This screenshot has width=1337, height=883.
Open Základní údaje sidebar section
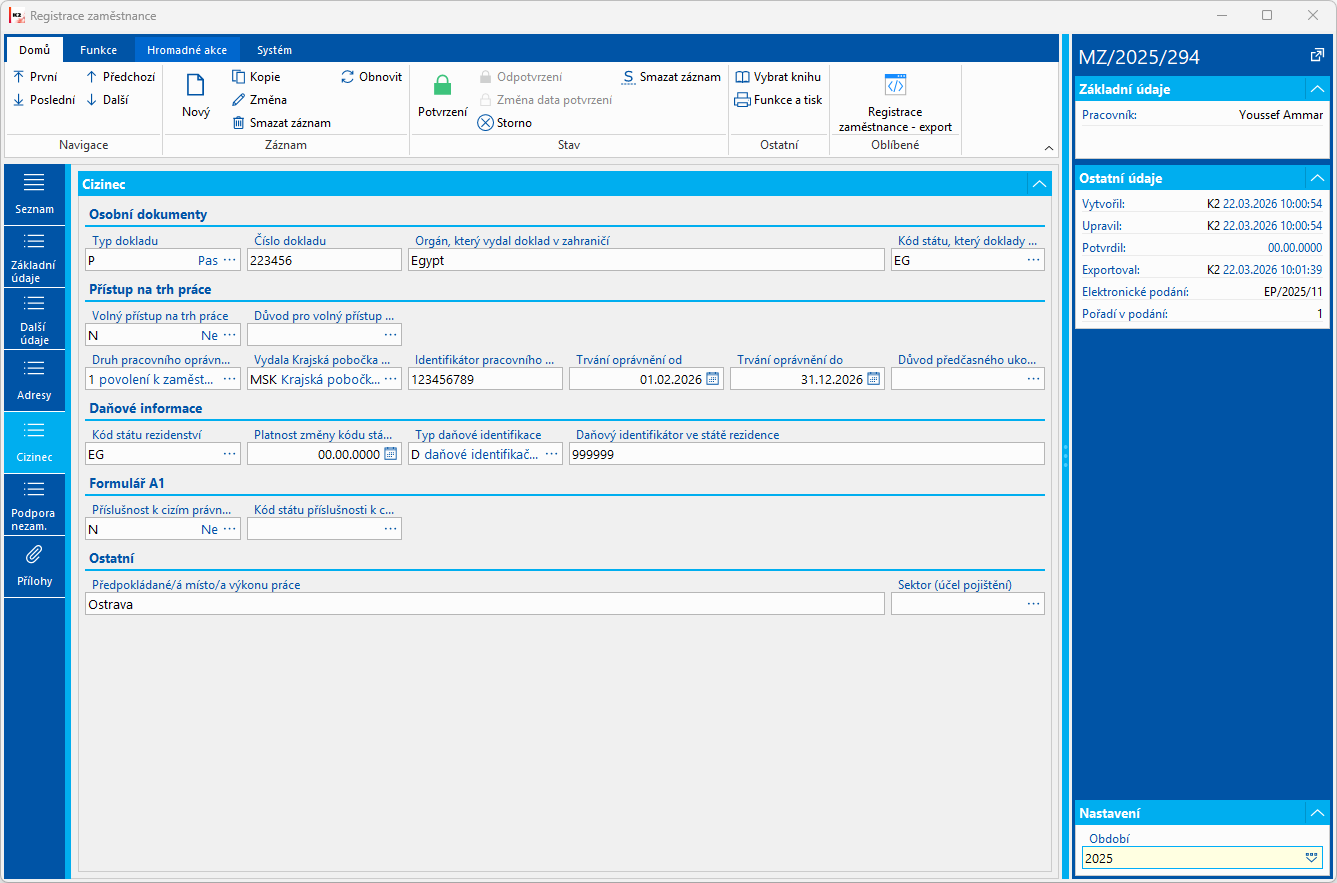(x=34, y=257)
